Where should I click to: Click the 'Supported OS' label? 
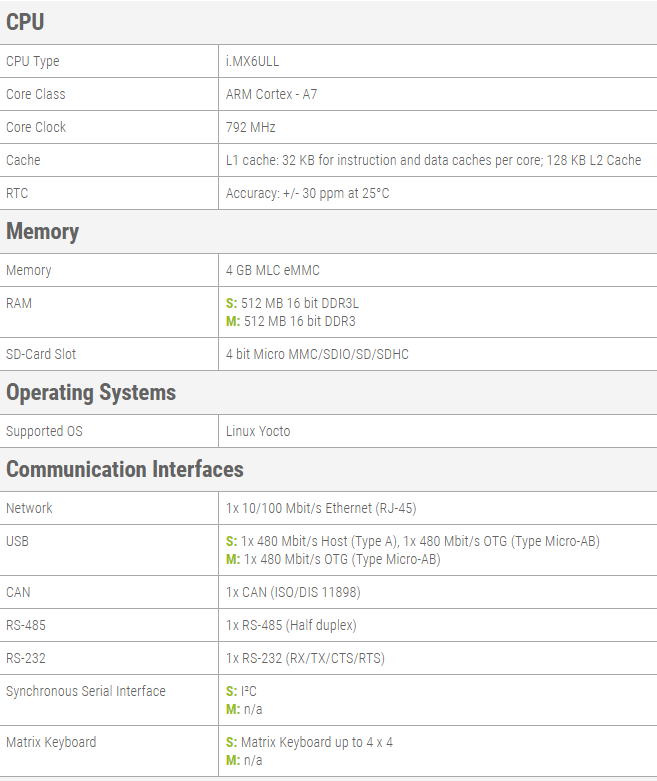(x=44, y=431)
